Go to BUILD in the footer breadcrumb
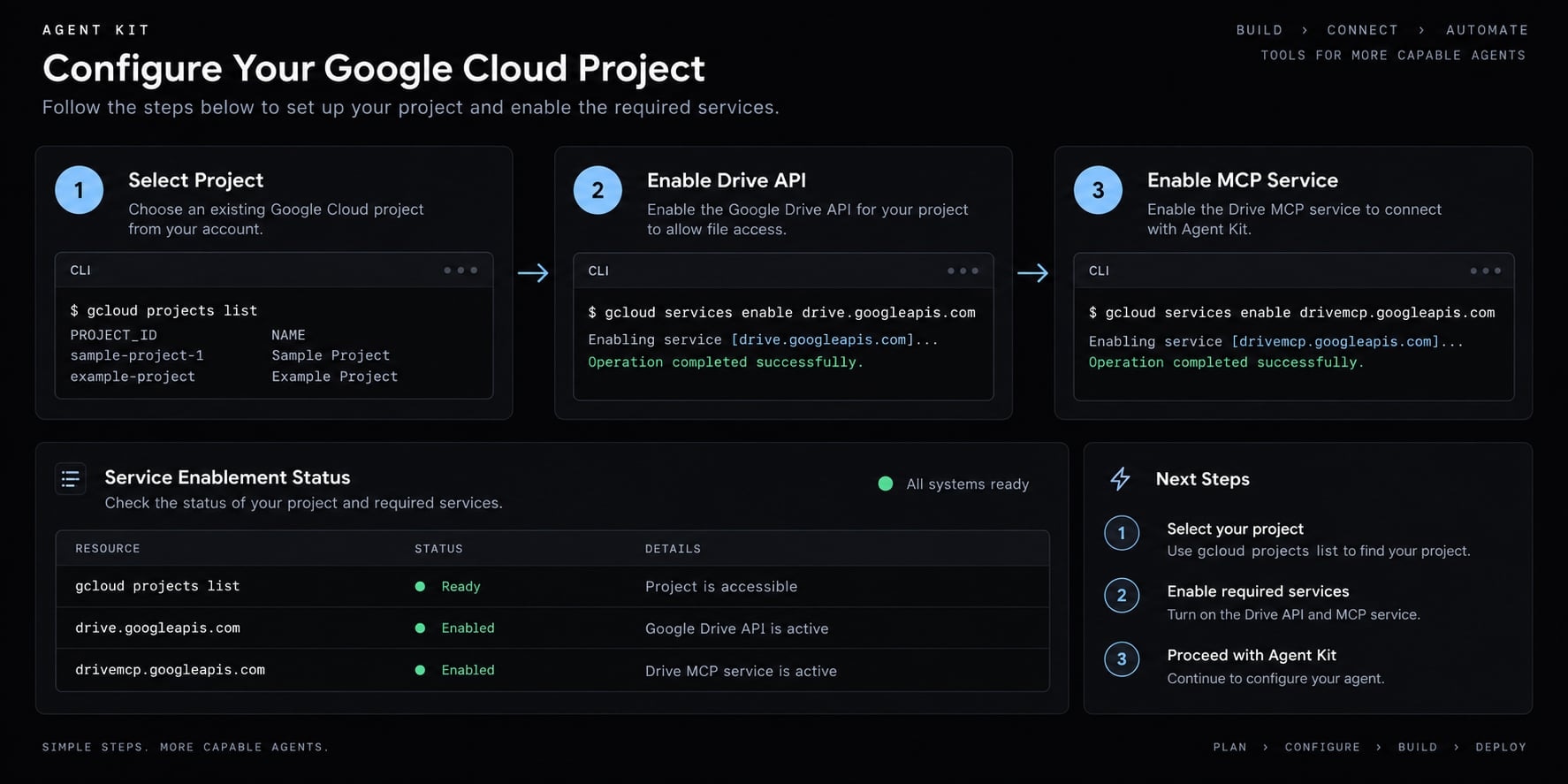Image resolution: width=1568 pixels, height=784 pixels. point(1417,747)
